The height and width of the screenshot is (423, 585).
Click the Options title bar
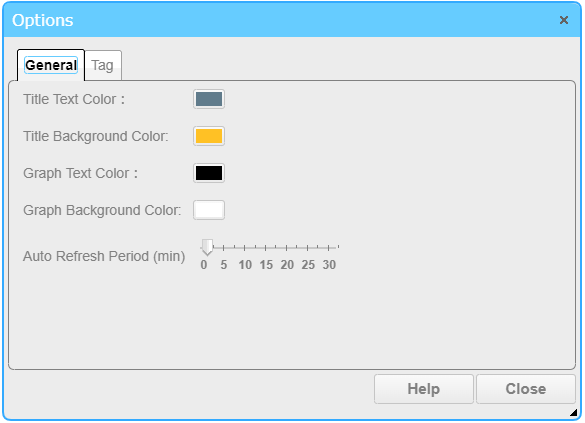click(292, 20)
